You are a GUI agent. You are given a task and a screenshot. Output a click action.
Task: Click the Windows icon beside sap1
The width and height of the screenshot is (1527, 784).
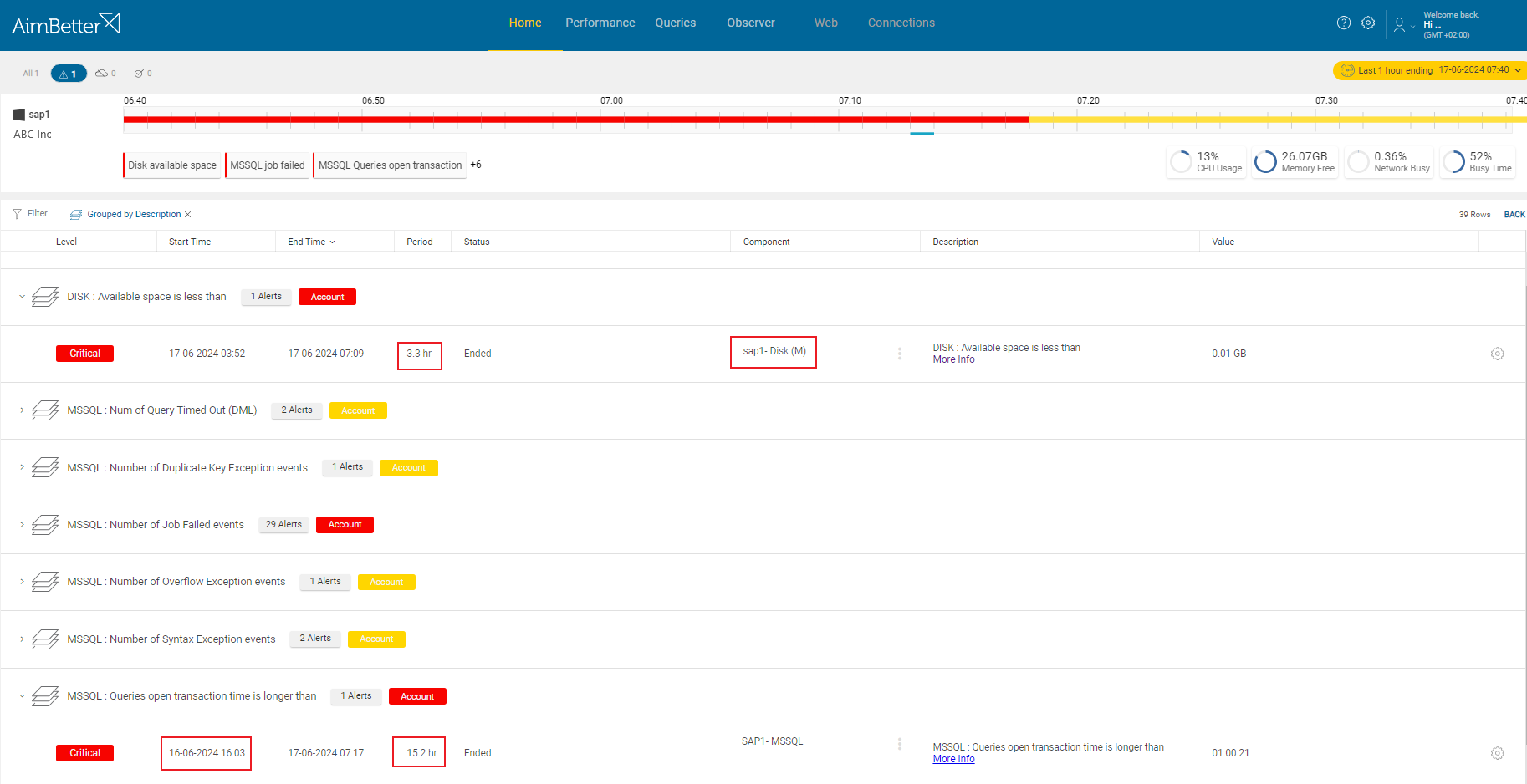18,115
